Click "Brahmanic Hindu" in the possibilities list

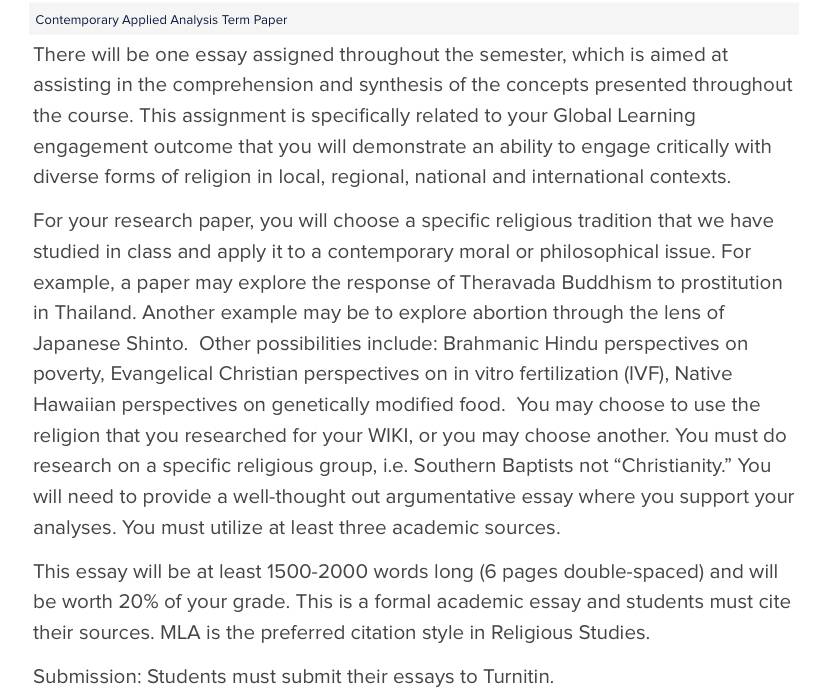pyautogui.click(x=520, y=344)
